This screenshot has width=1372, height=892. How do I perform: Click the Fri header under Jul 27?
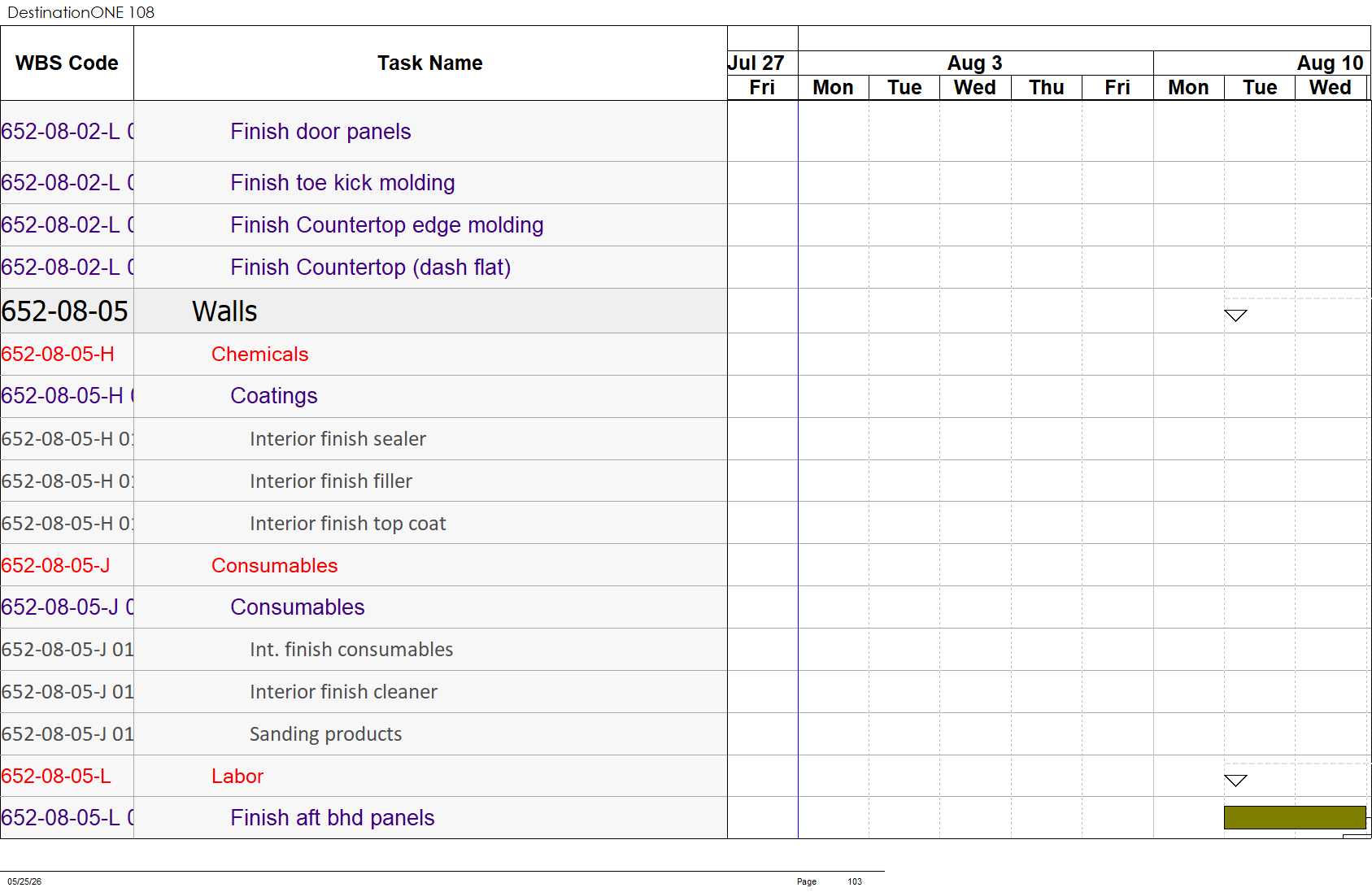762,88
